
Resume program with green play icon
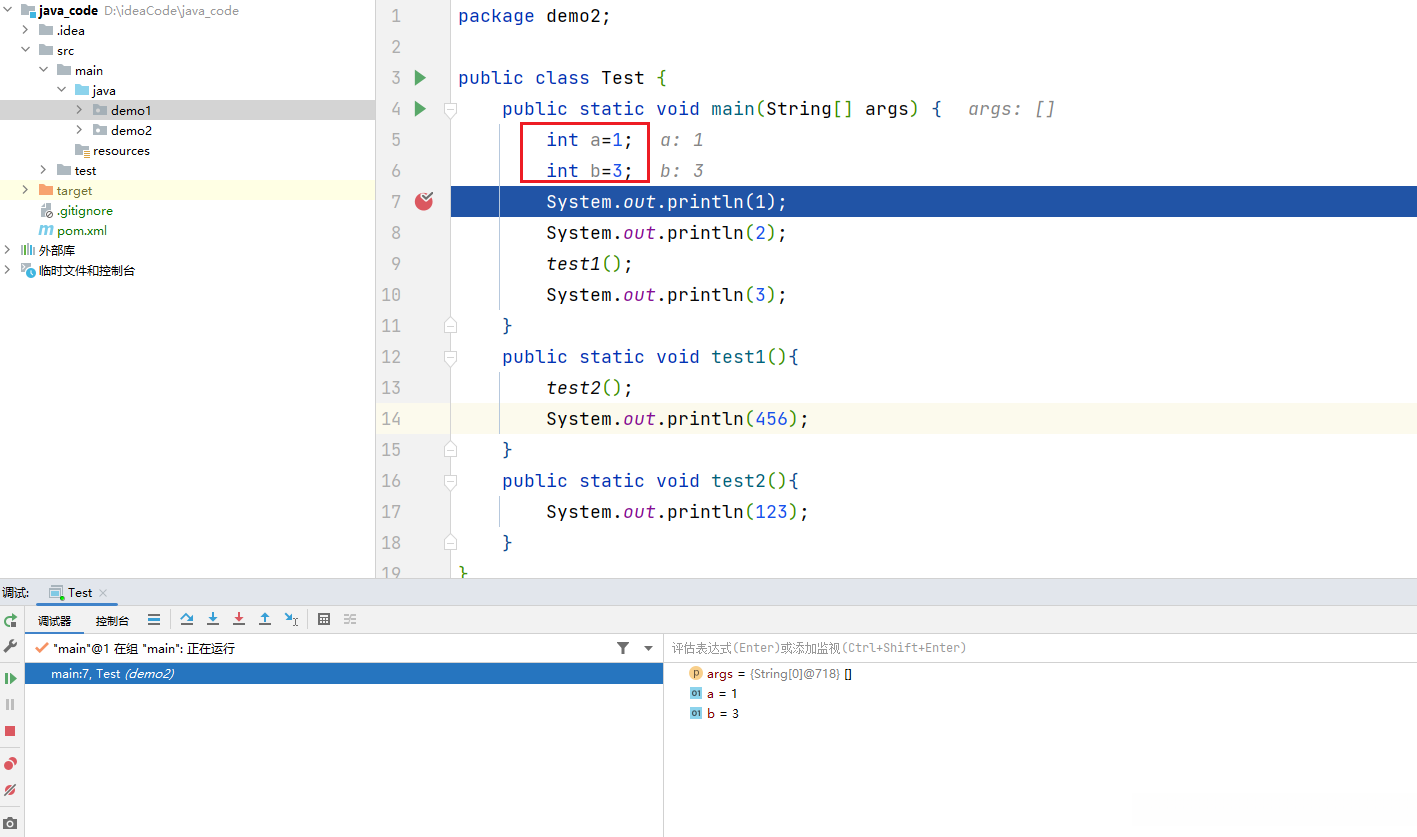(10, 678)
